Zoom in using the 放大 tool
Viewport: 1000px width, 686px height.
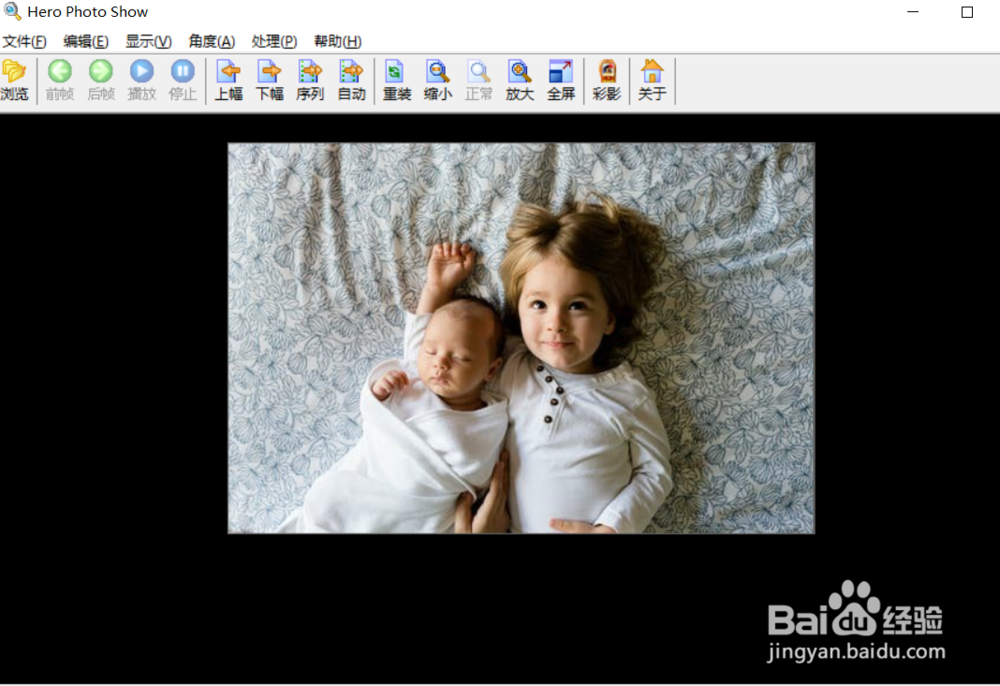pos(520,80)
